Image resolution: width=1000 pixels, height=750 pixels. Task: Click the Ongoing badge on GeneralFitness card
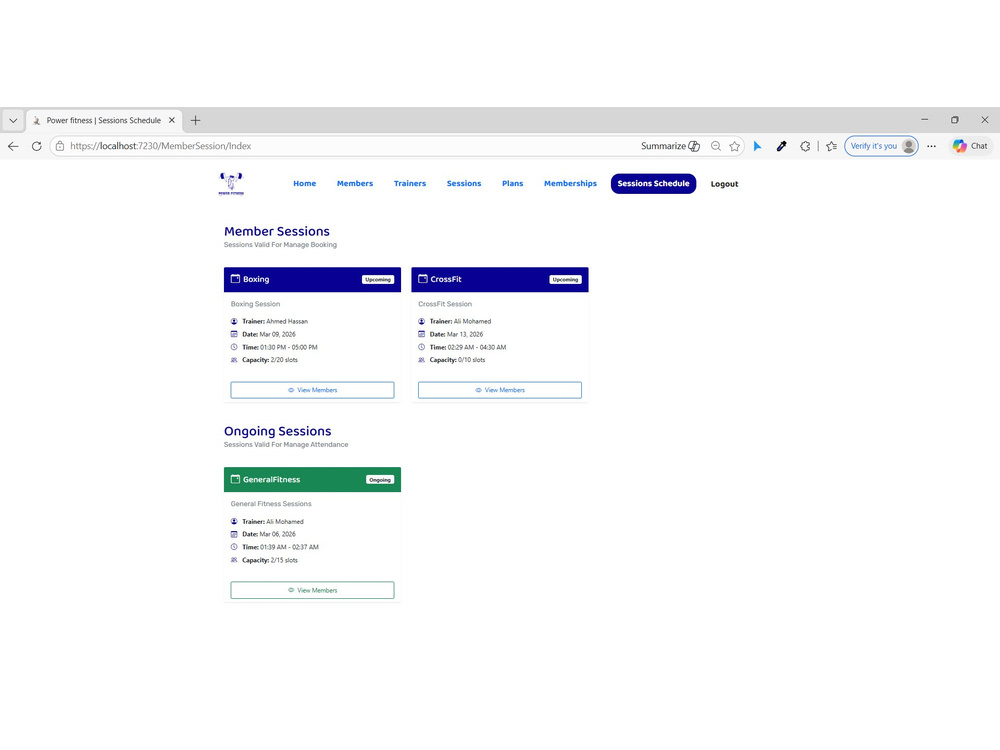[380, 480]
